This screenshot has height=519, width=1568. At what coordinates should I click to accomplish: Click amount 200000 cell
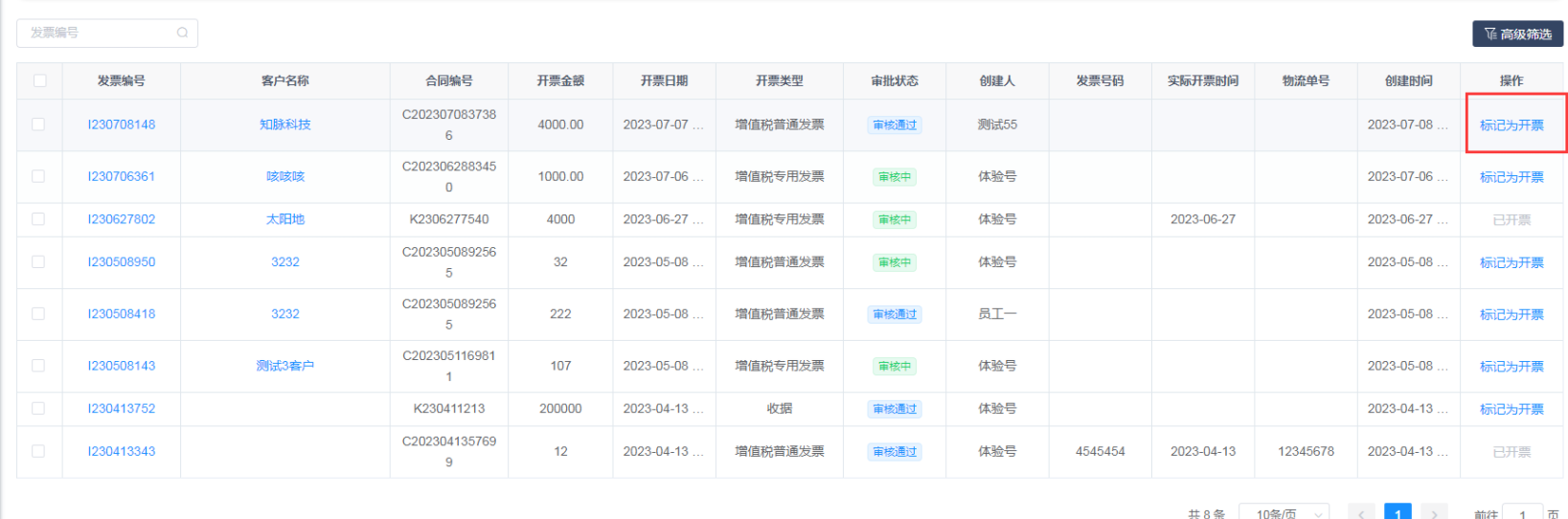tap(560, 408)
